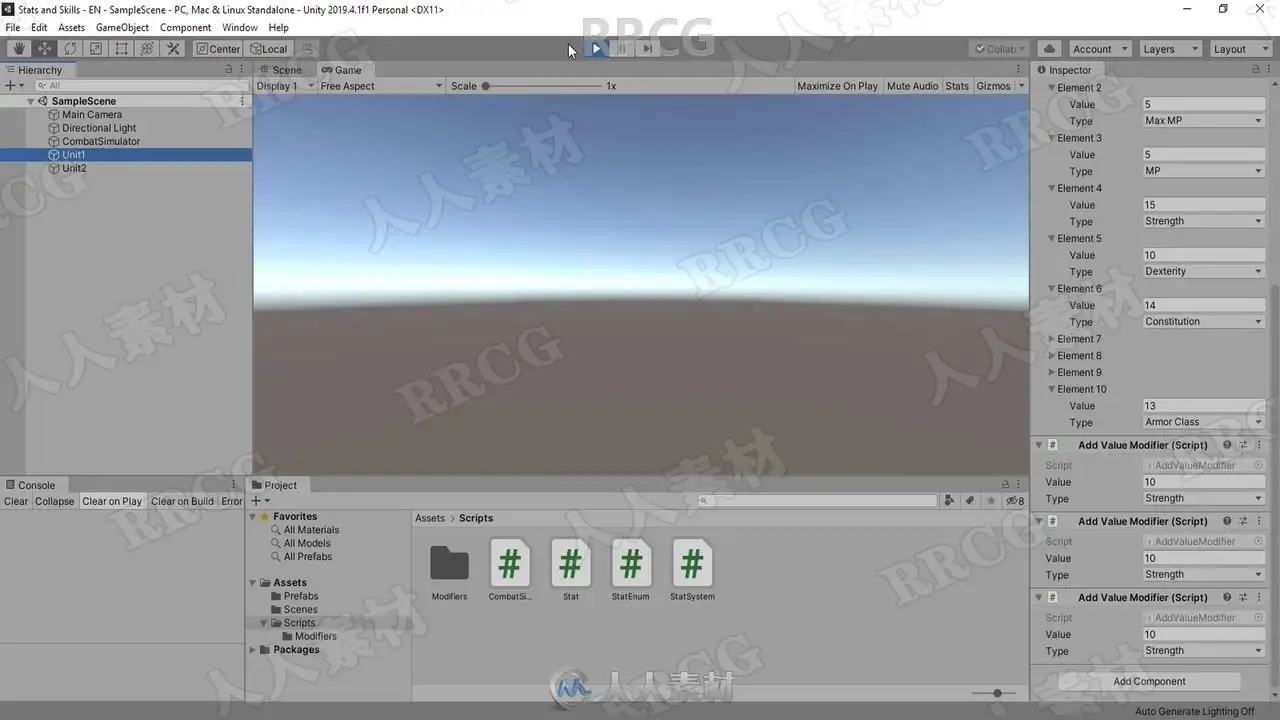The image size is (1280, 720).
Task: Collapse the Scripts folder in Project tree
Action: point(264,623)
